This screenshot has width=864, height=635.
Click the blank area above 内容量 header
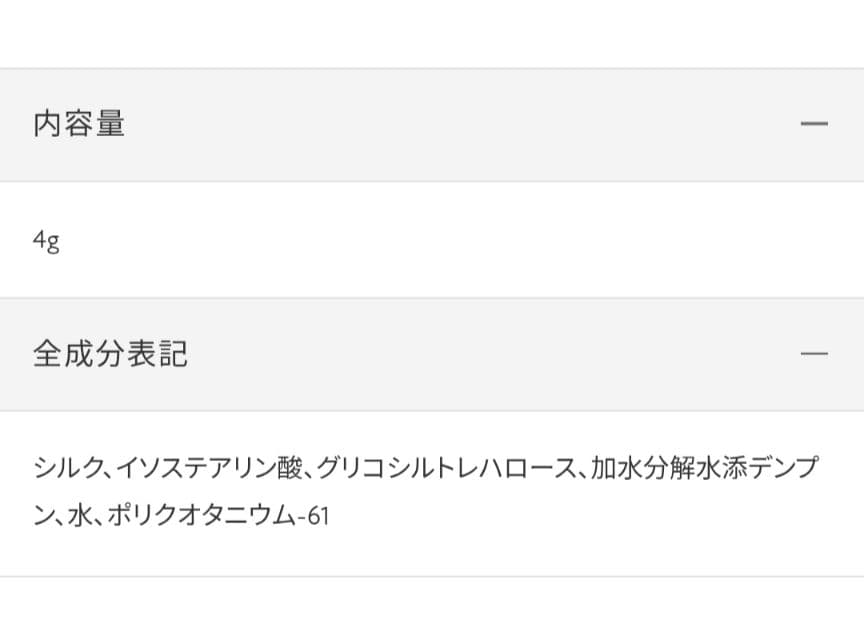(x=432, y=34)
